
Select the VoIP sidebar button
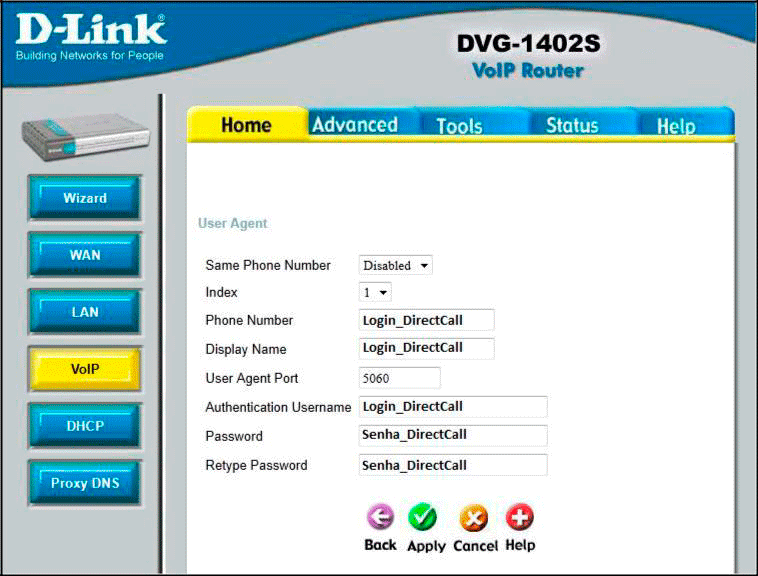click(85, 369)
